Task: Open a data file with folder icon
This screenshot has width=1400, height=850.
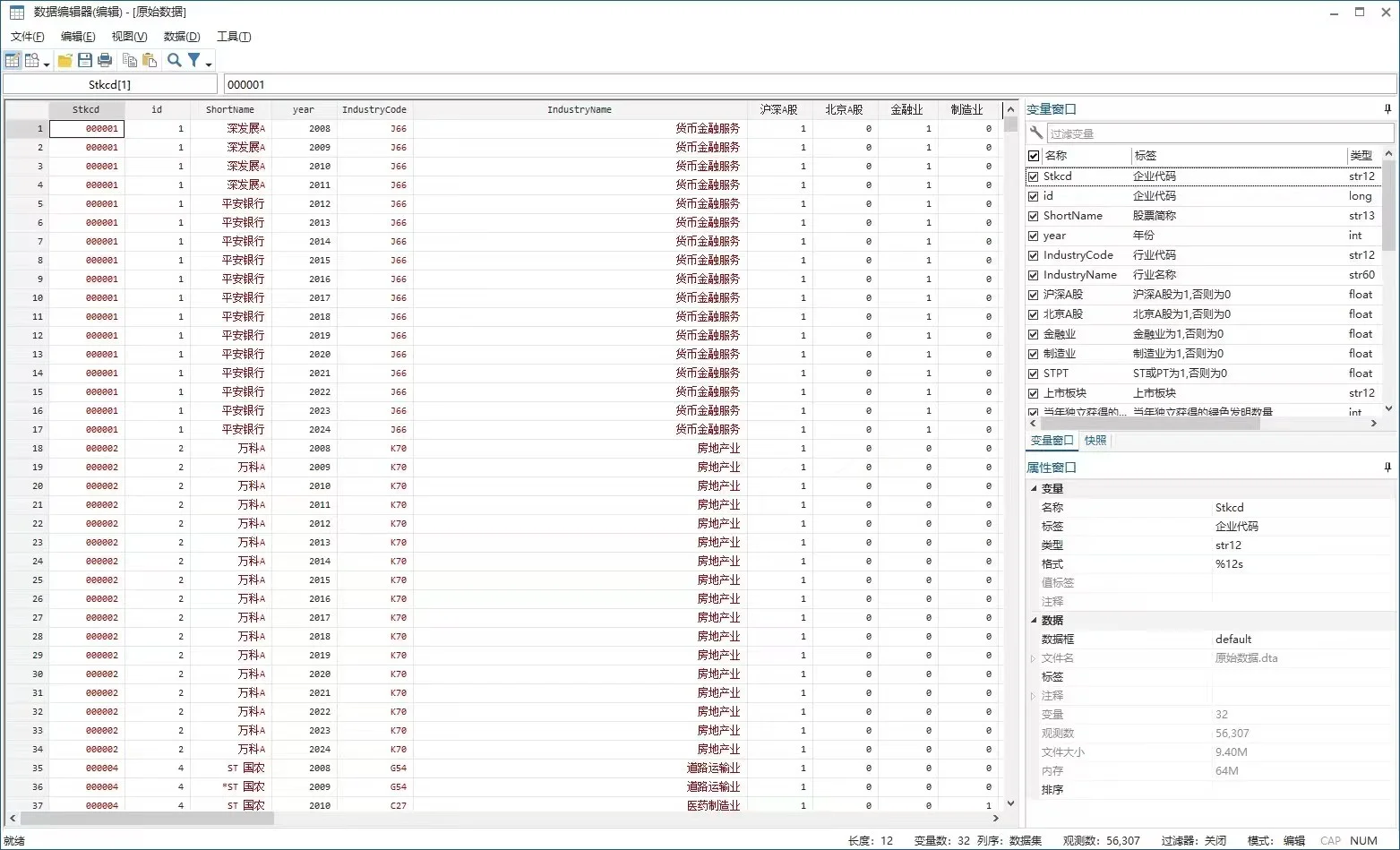Action: coord(65,60)
